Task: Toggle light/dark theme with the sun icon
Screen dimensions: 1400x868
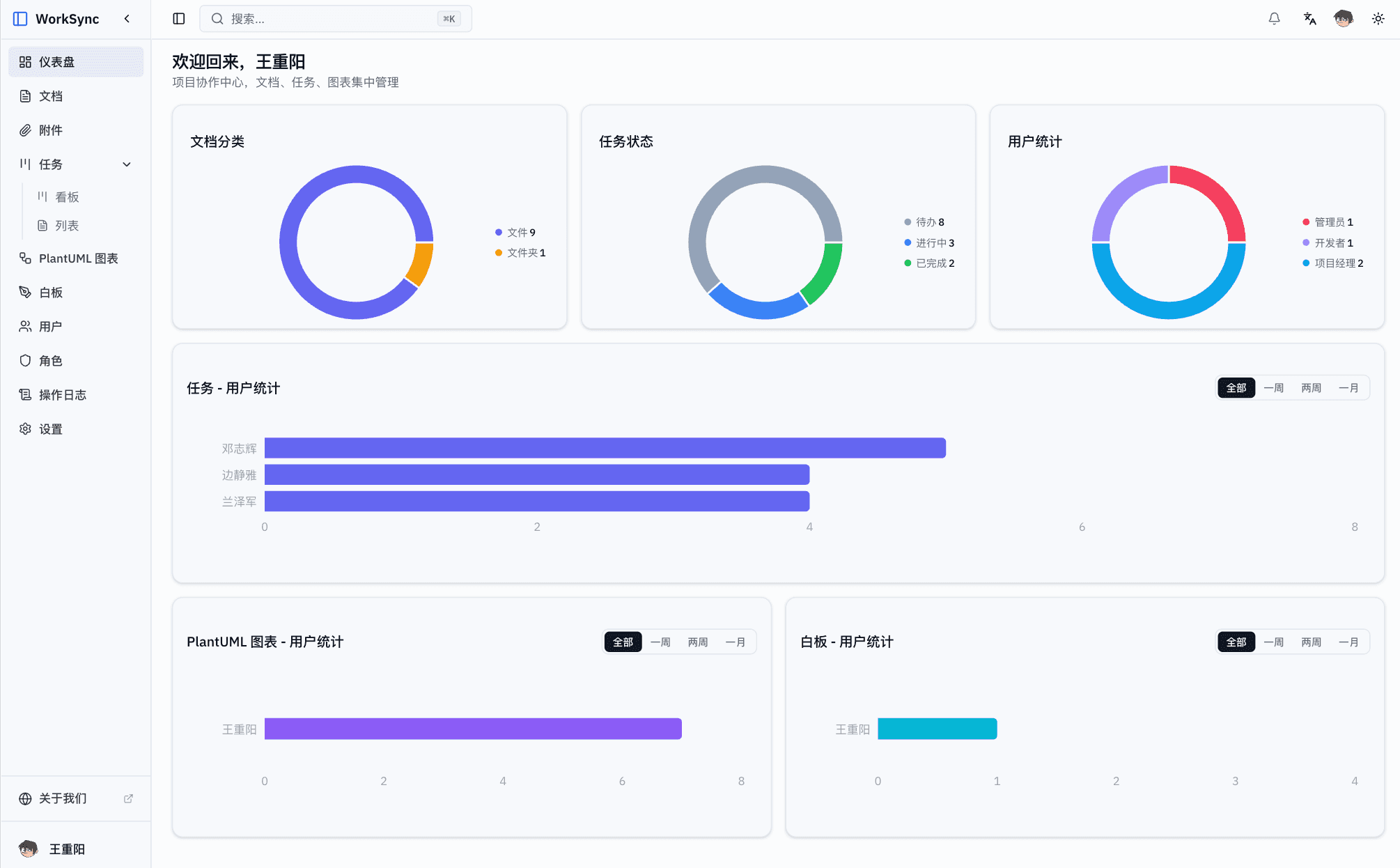Action: click(x=1378, y=19)
